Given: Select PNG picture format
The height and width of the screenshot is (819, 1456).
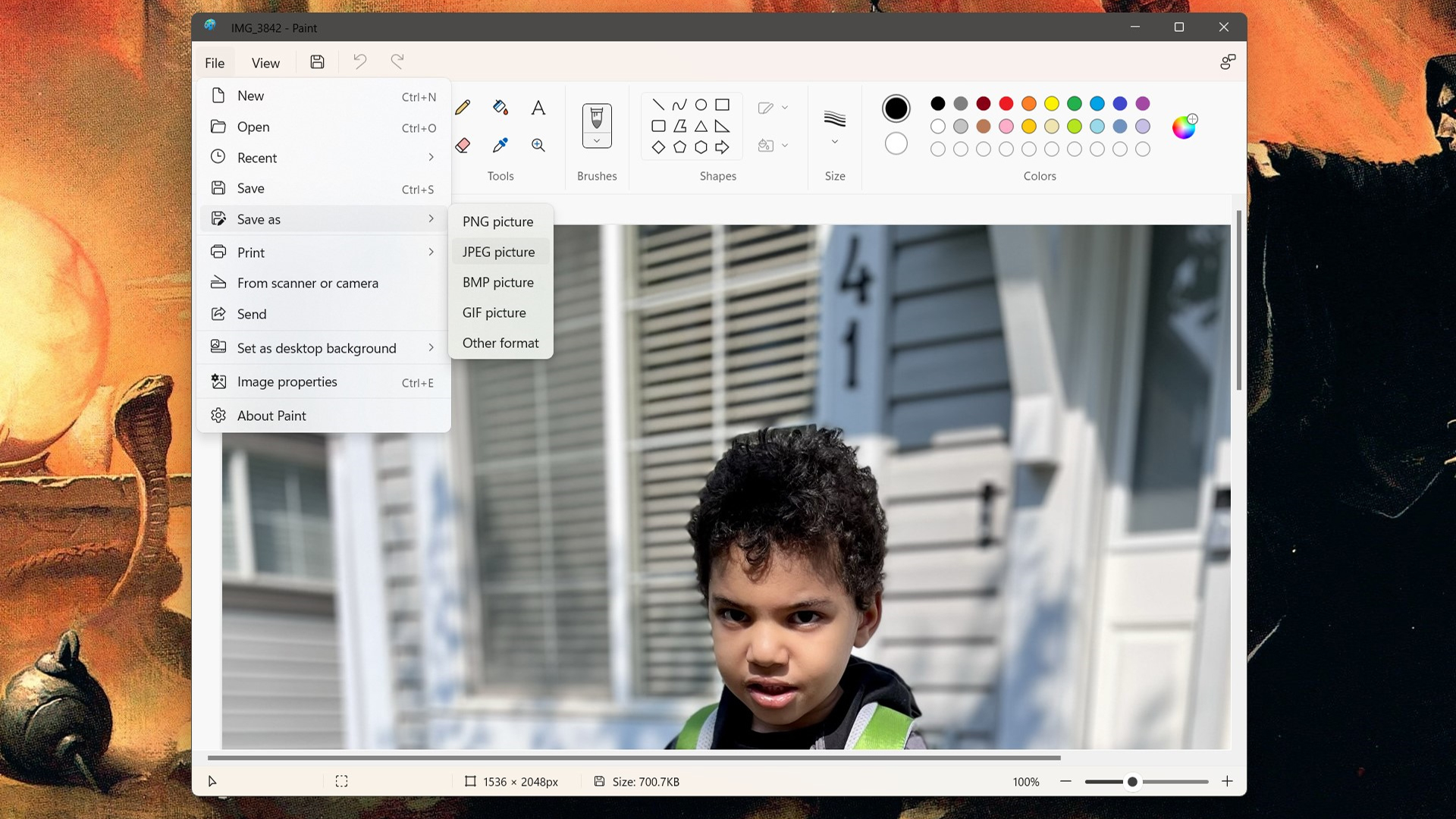Looking at the screenshot, I should coord(498,221).
